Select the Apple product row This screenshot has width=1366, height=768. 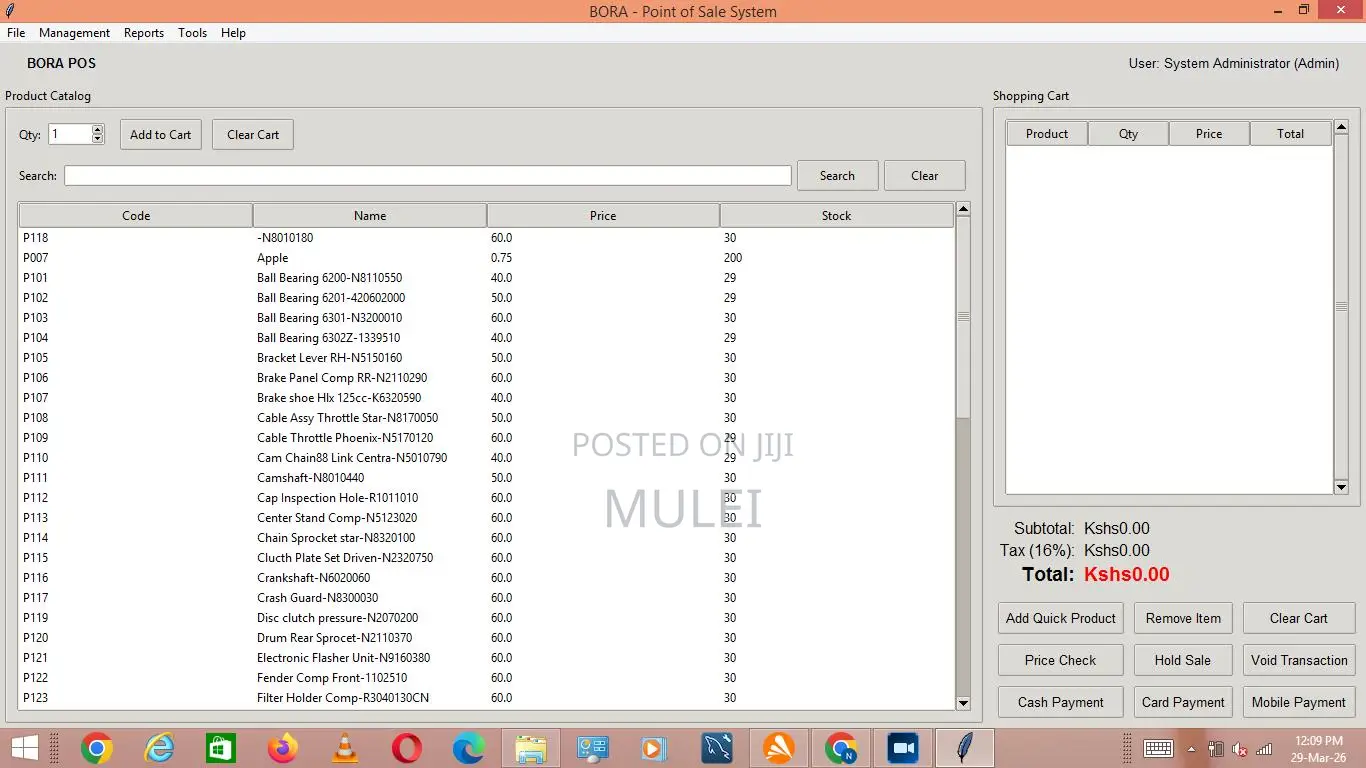[486, 258]
